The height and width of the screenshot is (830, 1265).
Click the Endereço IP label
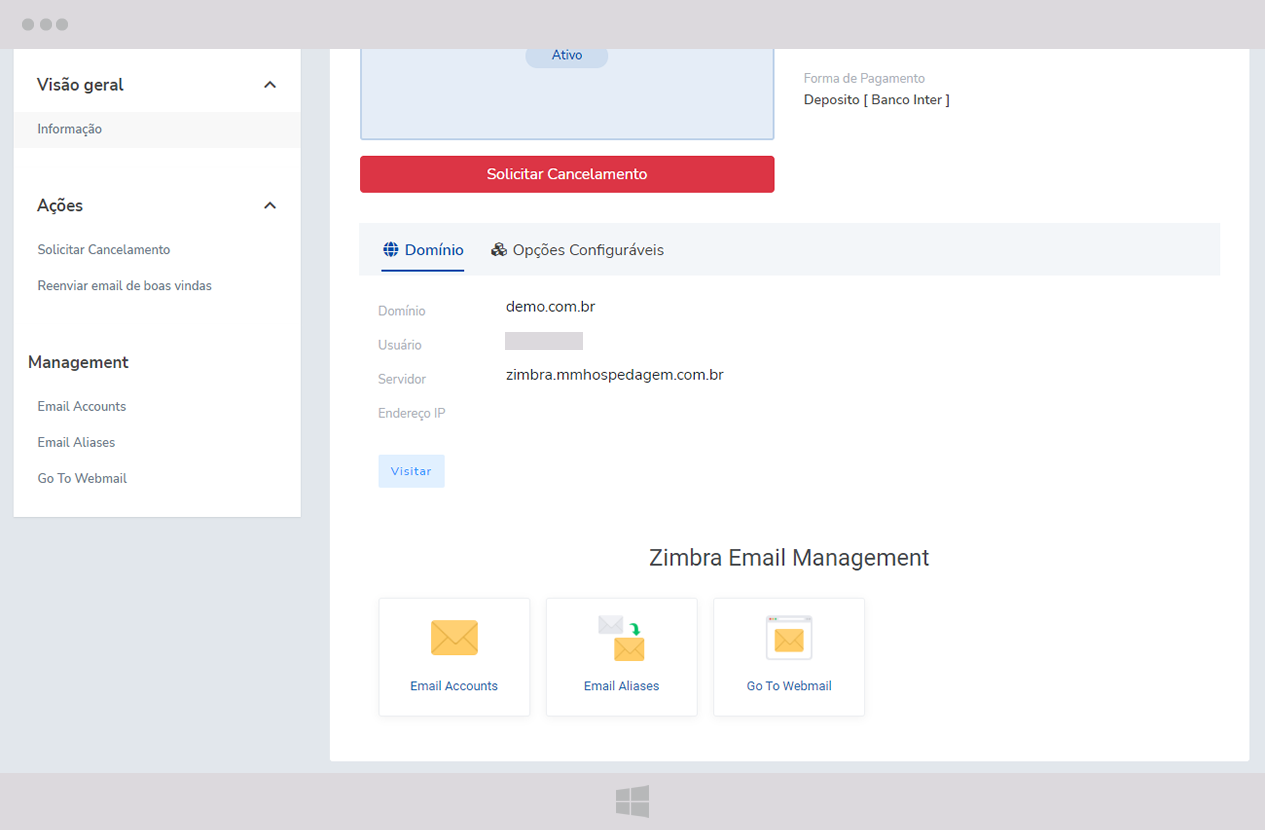pos(412,413)
